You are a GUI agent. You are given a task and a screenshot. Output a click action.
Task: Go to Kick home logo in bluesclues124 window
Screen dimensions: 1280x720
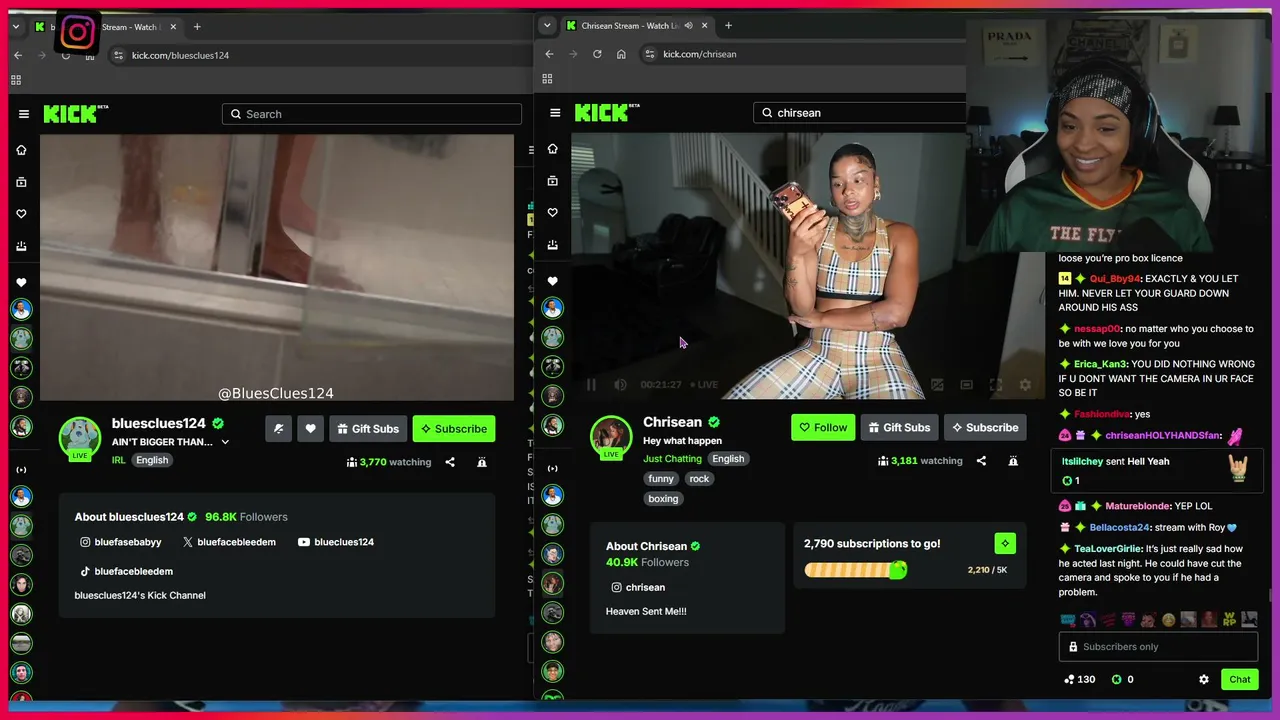pyautogui.click(x=75, y=114)
